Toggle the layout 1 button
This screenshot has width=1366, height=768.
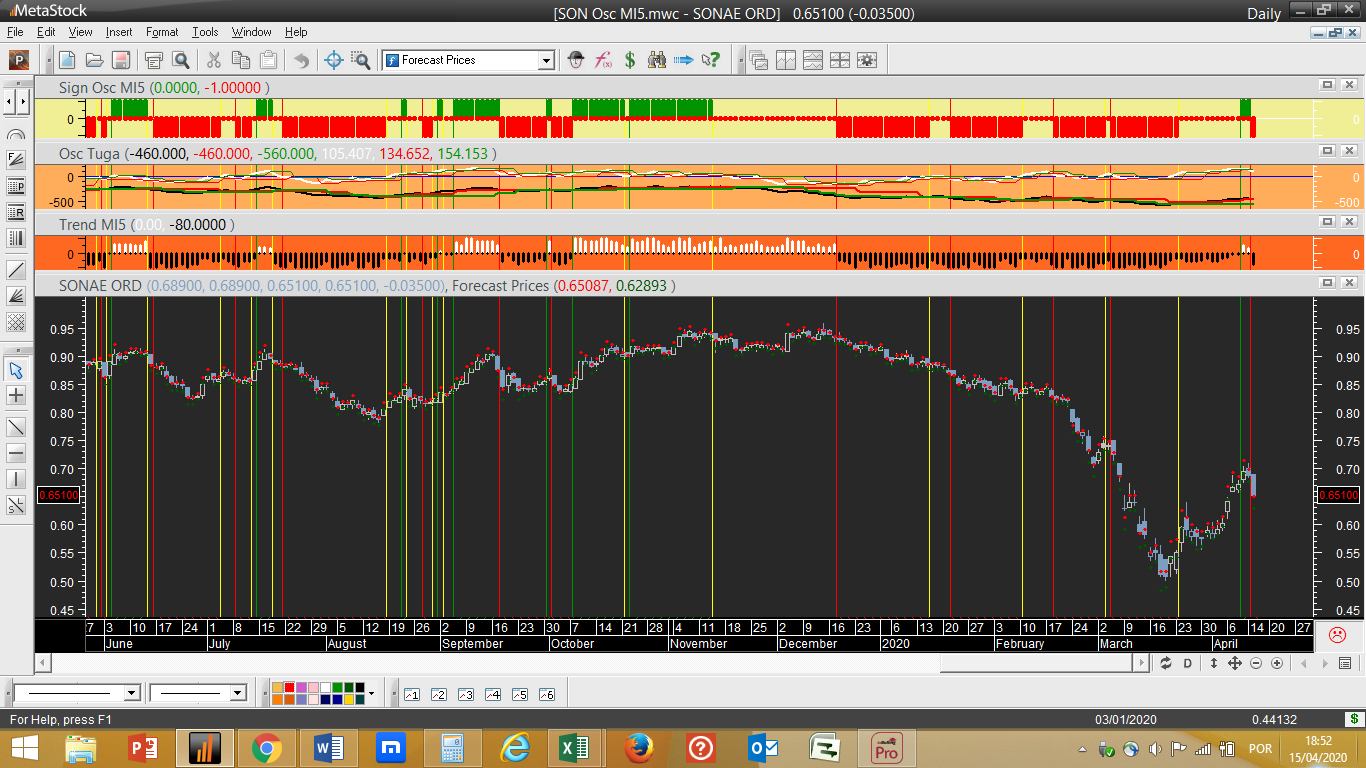tap(412, 694)
